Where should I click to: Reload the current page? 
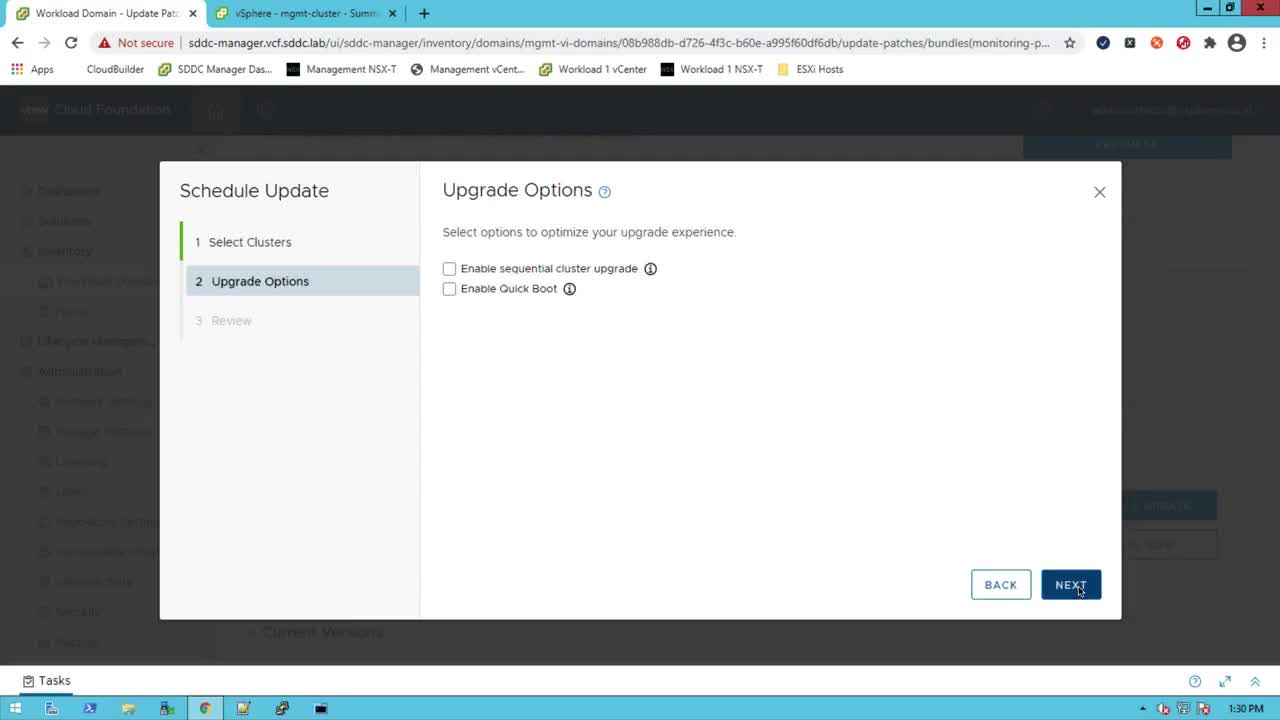click(71, 43)
